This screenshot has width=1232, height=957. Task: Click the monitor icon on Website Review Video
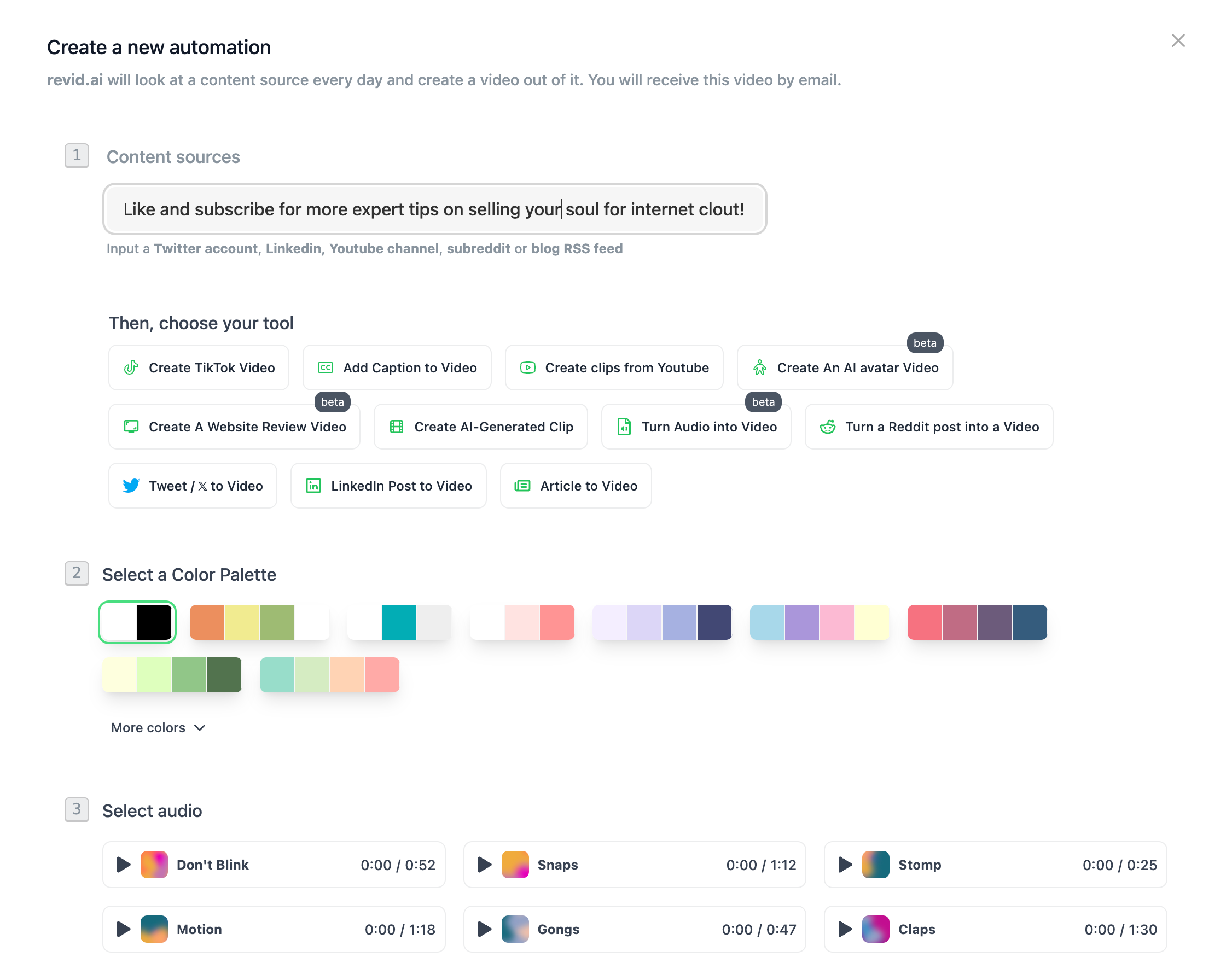tap(131, 427)
